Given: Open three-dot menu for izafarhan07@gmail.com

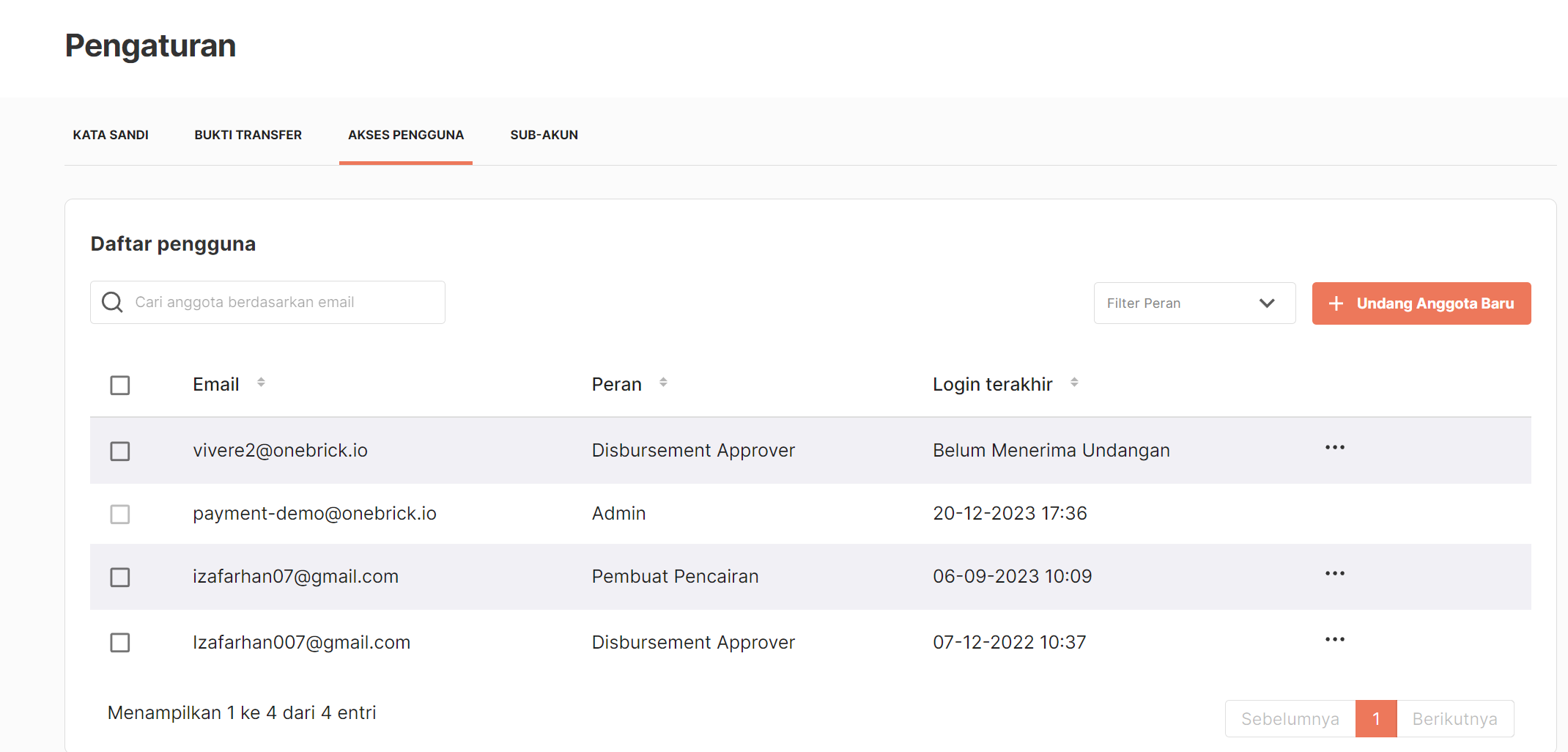Looking at the screenshot, I should [1334, 574].
